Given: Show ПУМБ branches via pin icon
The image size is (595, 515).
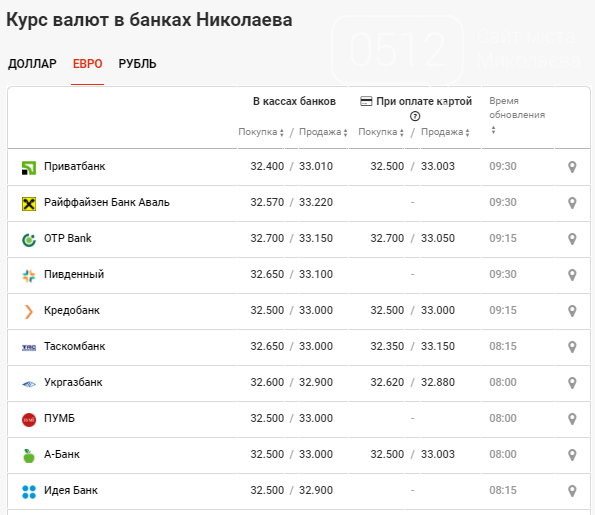Looking at the screenshot, I should tap(572, 419).
